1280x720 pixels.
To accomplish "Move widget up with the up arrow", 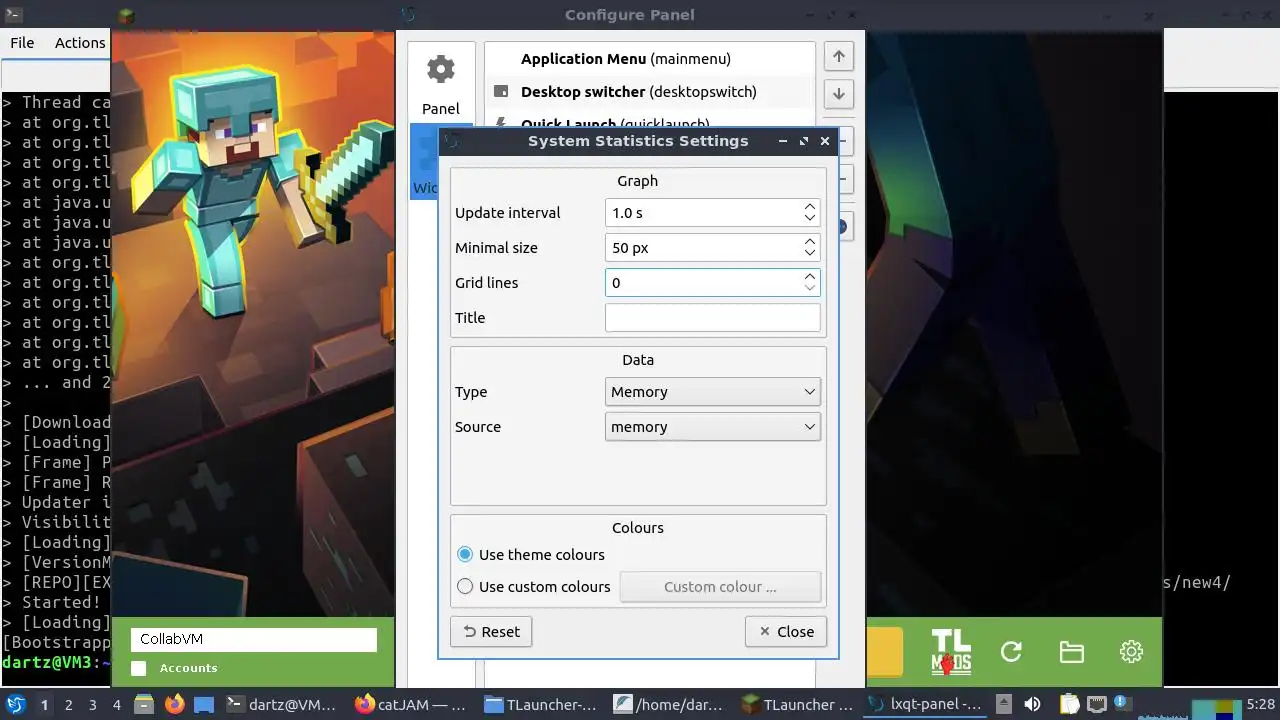I will (x=839, y=57).
